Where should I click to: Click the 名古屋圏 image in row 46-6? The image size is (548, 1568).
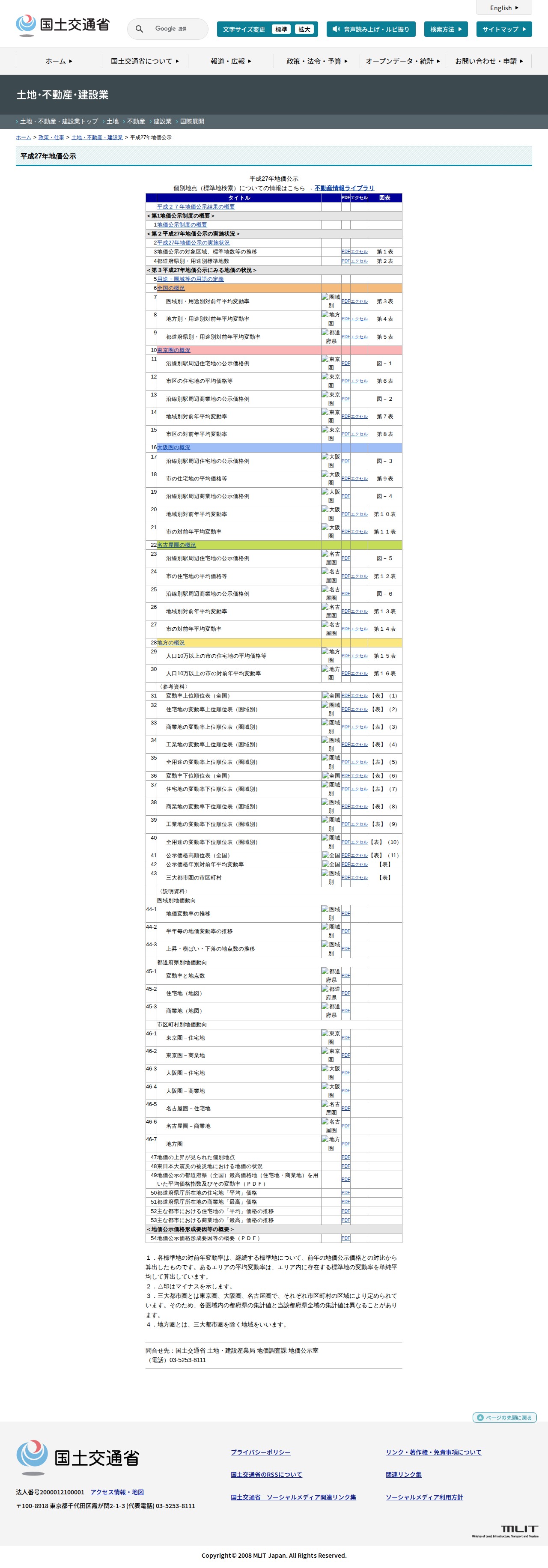point(331,1126)
